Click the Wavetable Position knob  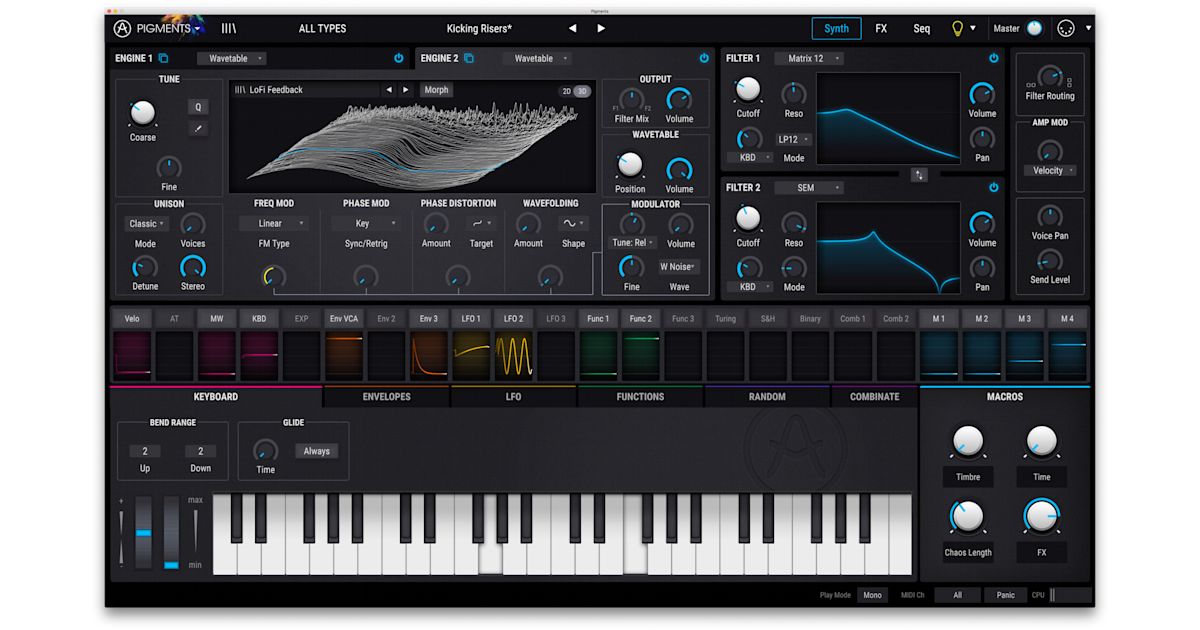pyautogui.click(x=630, y=165)
